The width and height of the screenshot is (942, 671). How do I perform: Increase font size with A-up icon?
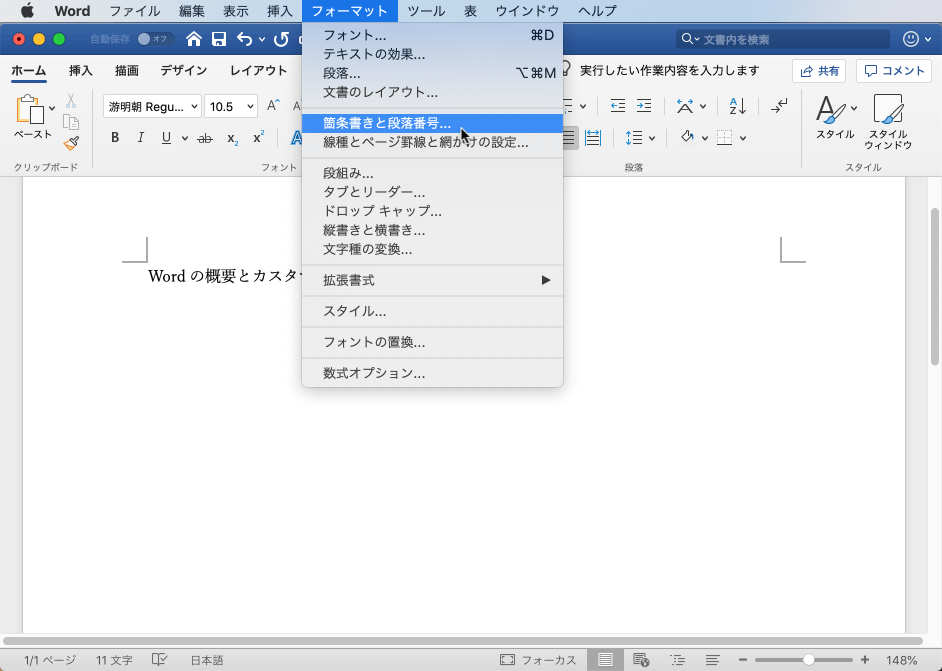(273, 106)
